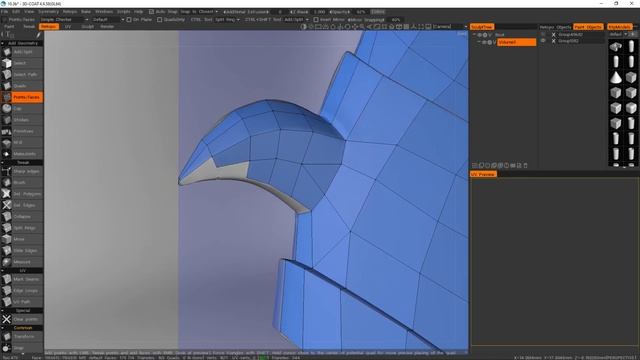Select the Split Rings tool
640x360 pixels.
[22, 228]
